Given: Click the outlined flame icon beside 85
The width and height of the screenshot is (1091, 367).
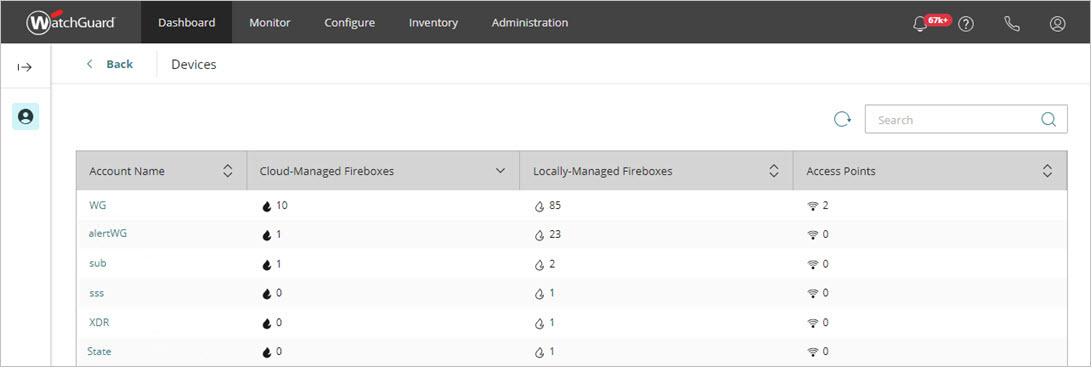Looking at the screenshot, I should click(x=539, y=206).
